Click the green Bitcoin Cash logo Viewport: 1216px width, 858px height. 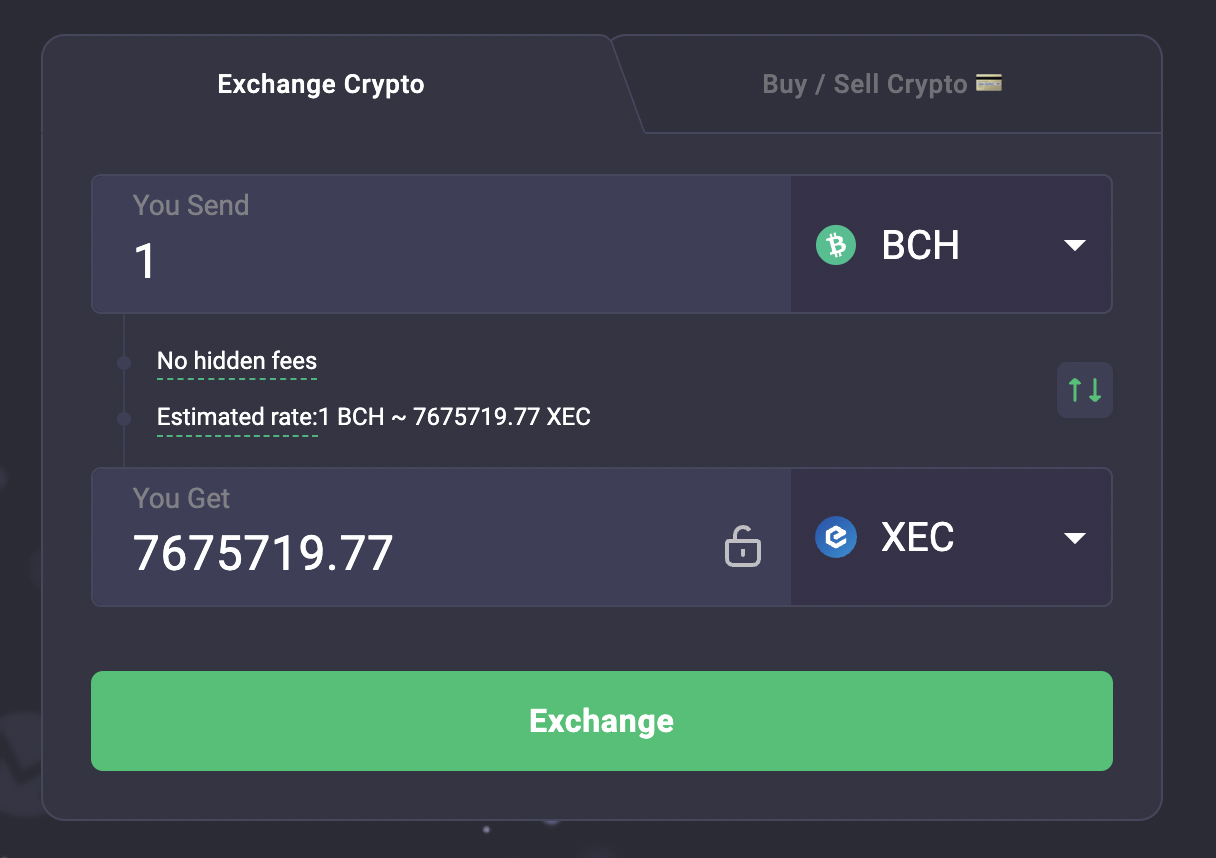(835, 245)
